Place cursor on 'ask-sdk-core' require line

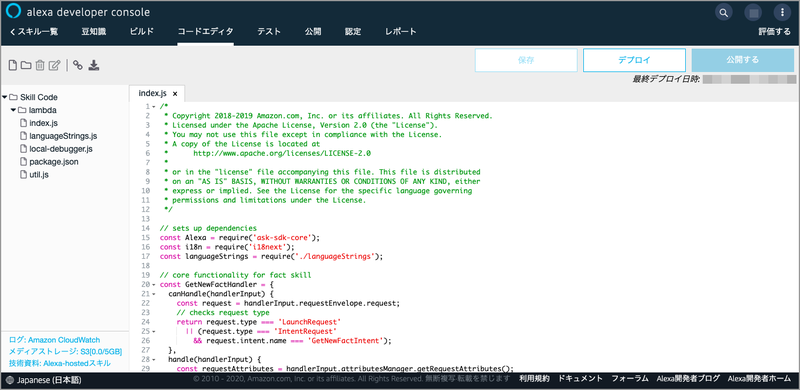[x=240, y=237]
